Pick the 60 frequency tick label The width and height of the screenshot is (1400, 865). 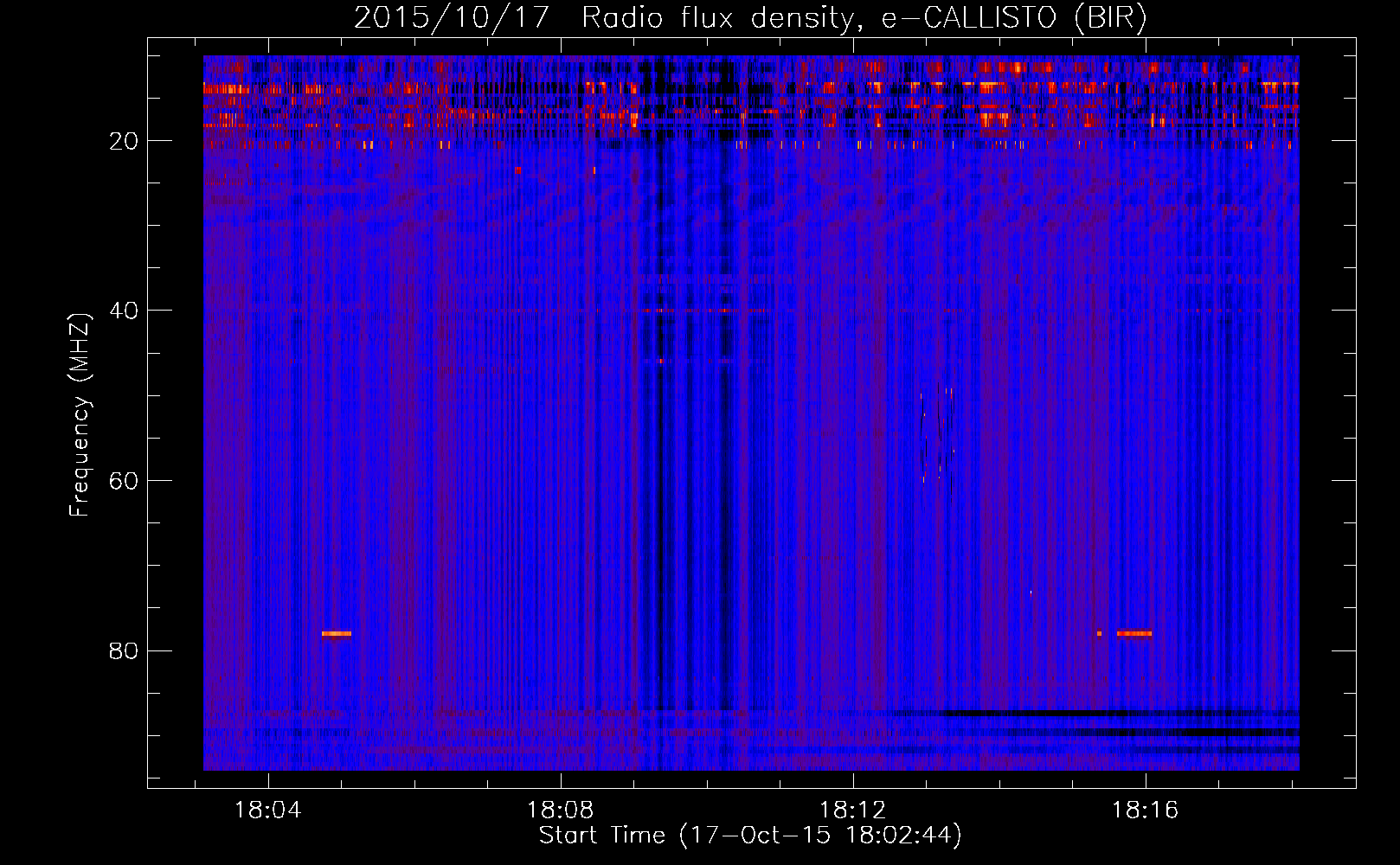coord(125,481)
